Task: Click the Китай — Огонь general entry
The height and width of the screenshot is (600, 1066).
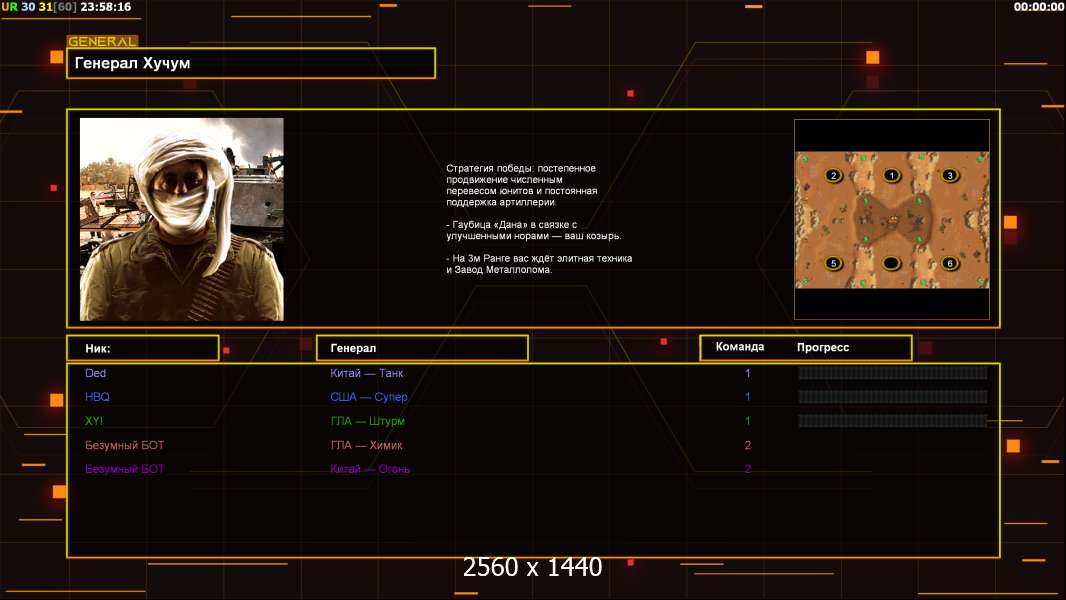Action: 370,469
